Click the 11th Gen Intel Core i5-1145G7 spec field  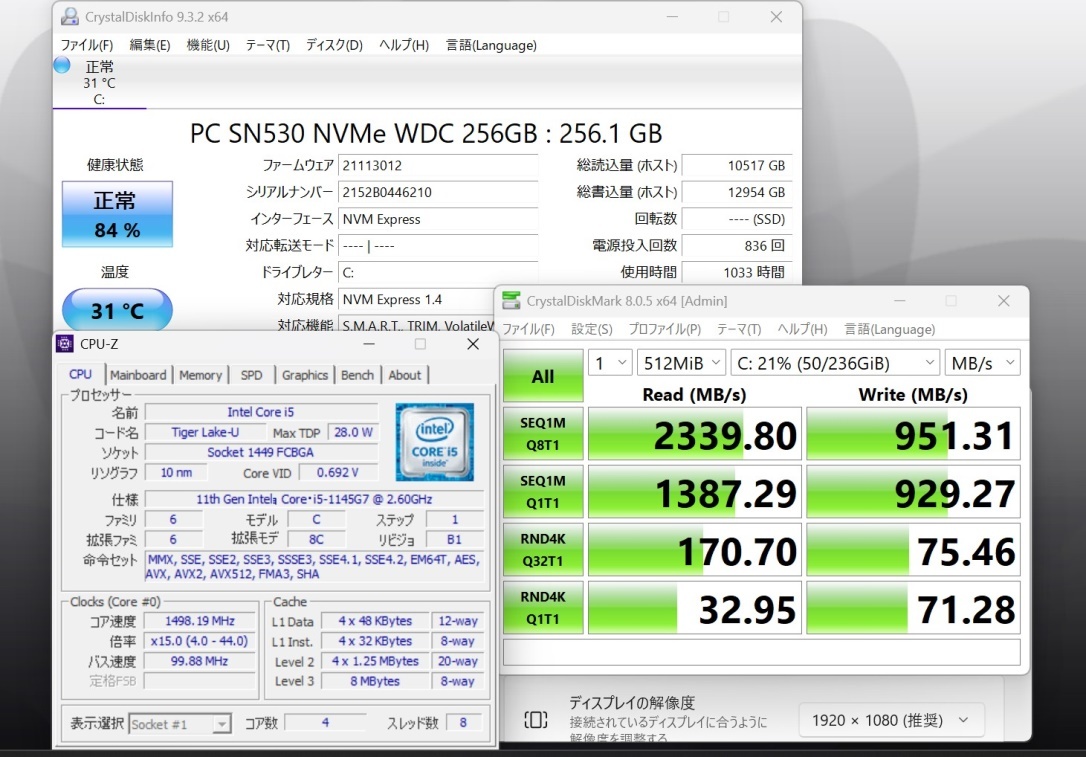coord(314,499)
